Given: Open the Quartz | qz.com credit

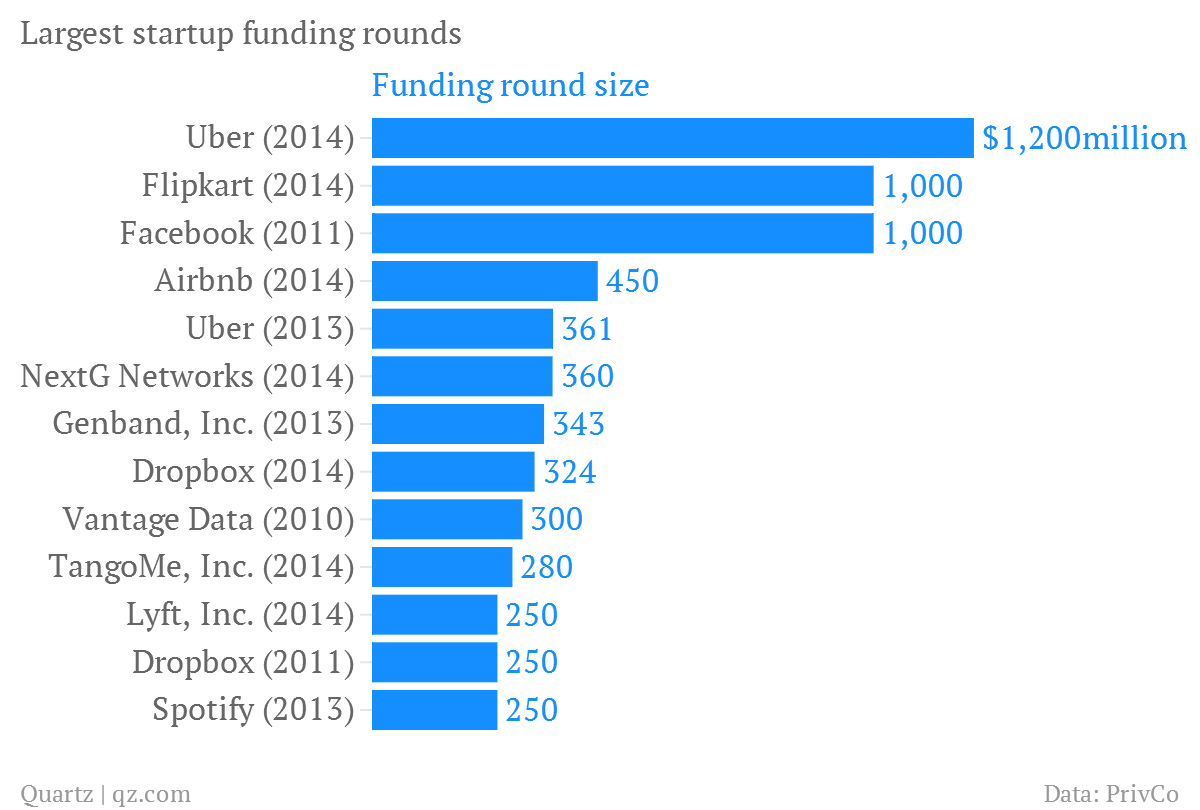Looking at the screenshot, I should (x=105, y=794).
